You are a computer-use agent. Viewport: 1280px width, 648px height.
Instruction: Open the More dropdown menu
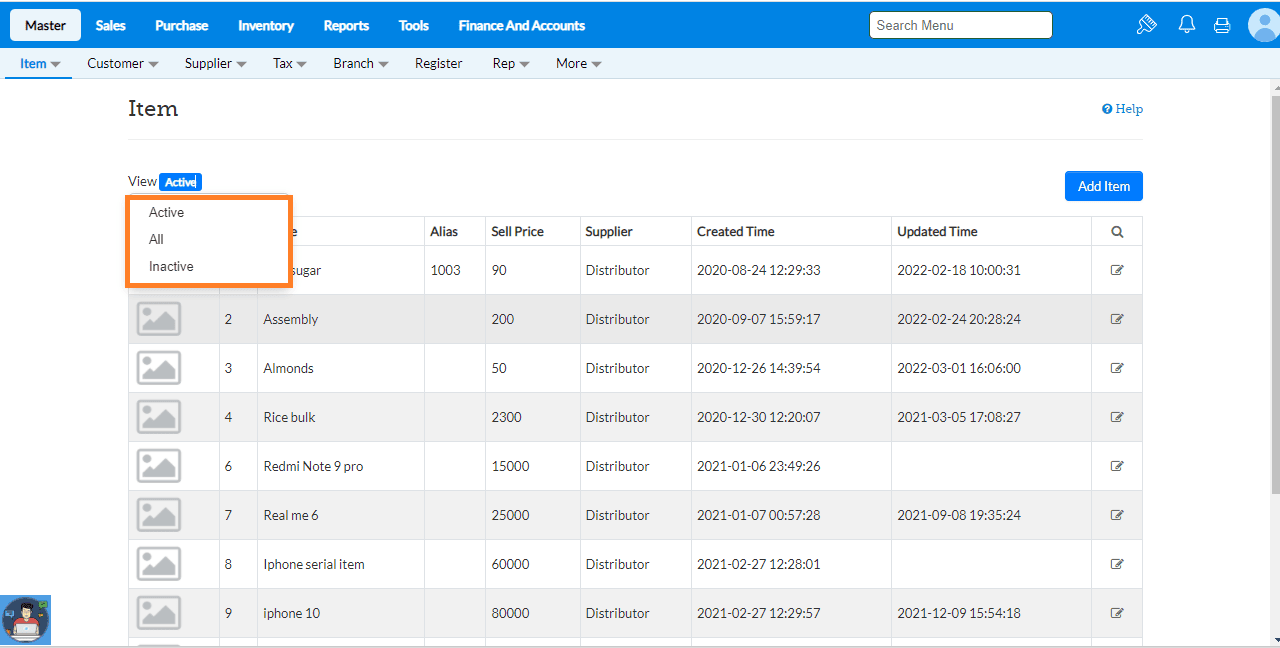coord(579,63)
